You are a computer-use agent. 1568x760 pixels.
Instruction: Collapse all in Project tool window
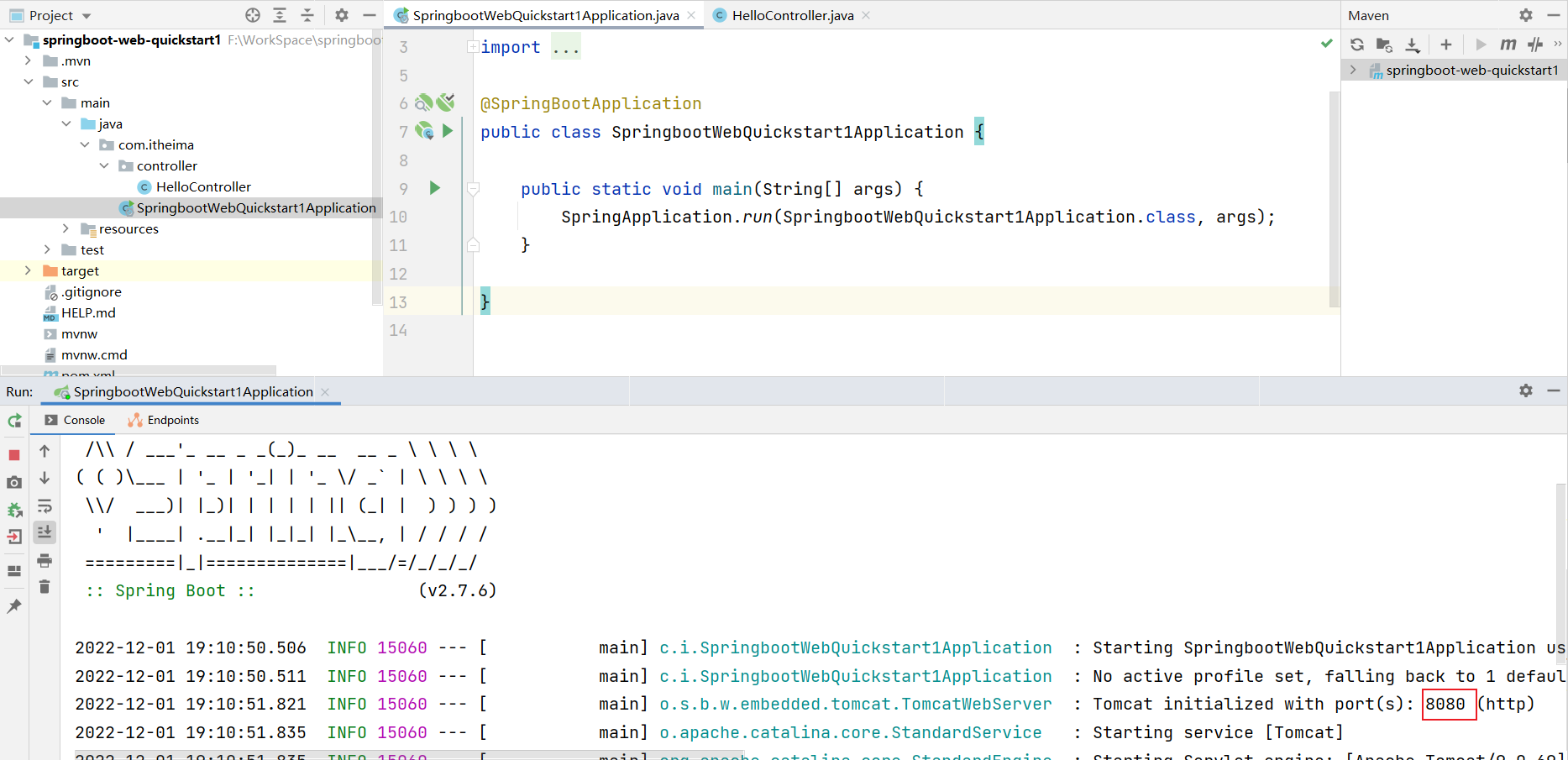tap(307, 15)
